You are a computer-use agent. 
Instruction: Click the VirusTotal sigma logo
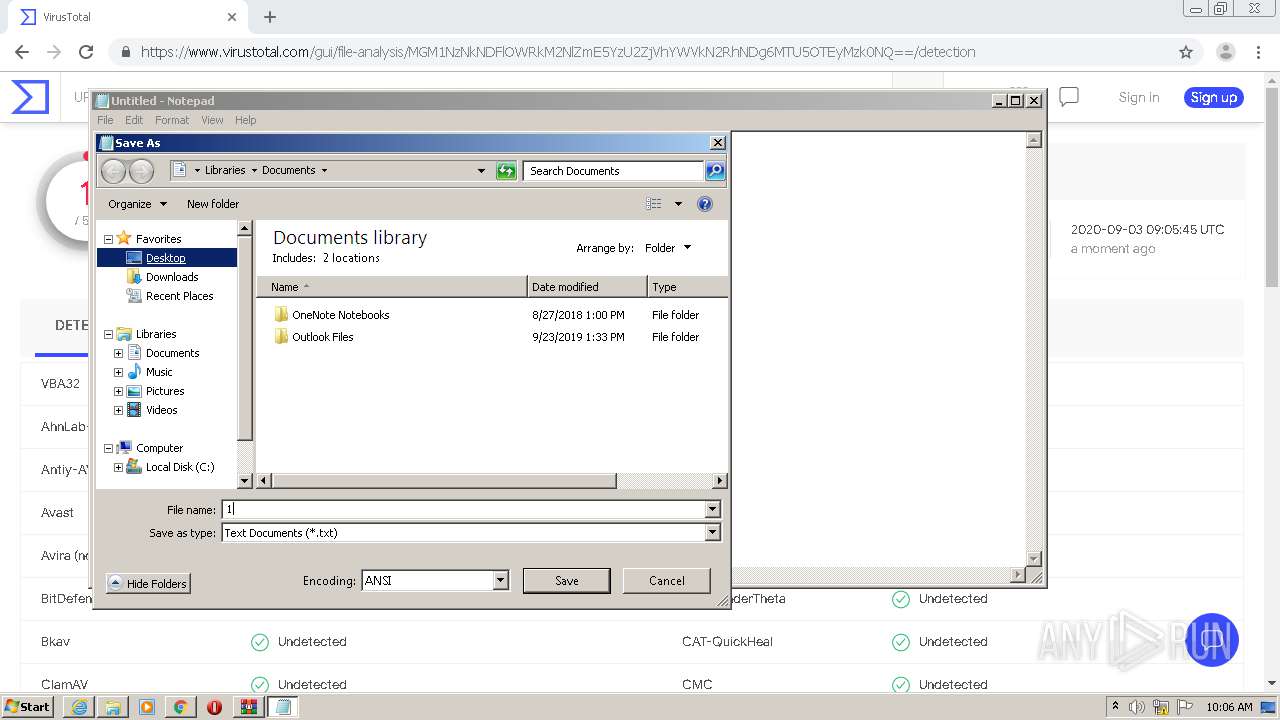(x=30, y=97)
